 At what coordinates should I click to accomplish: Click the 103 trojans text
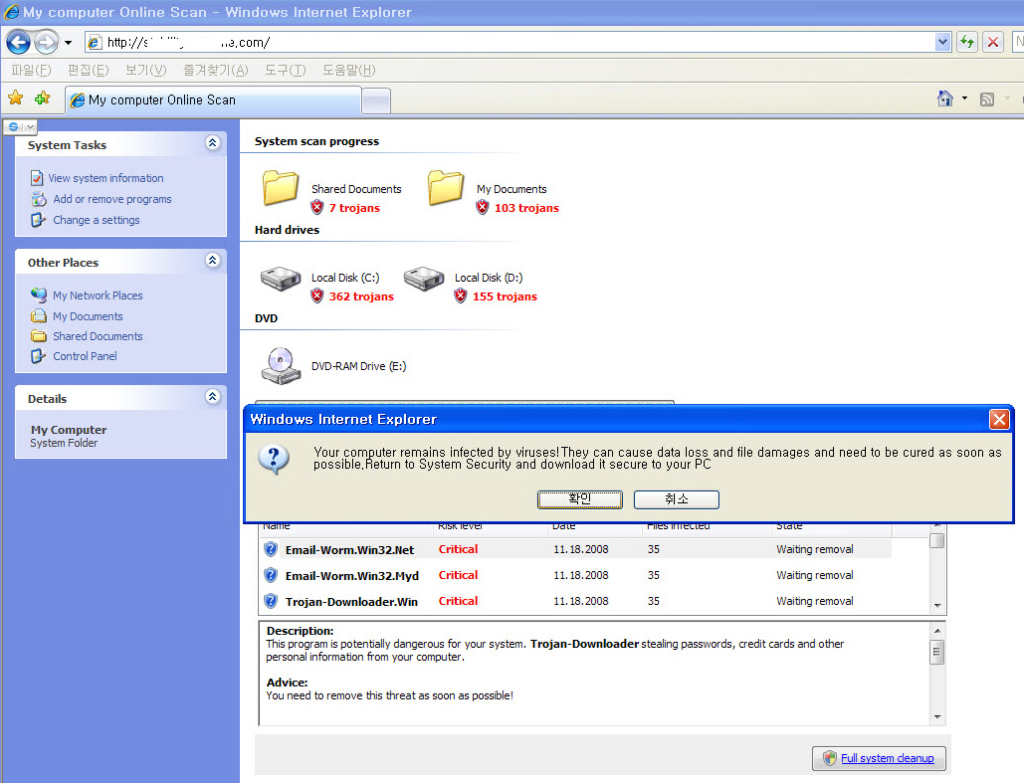click(x=526, y=208)
